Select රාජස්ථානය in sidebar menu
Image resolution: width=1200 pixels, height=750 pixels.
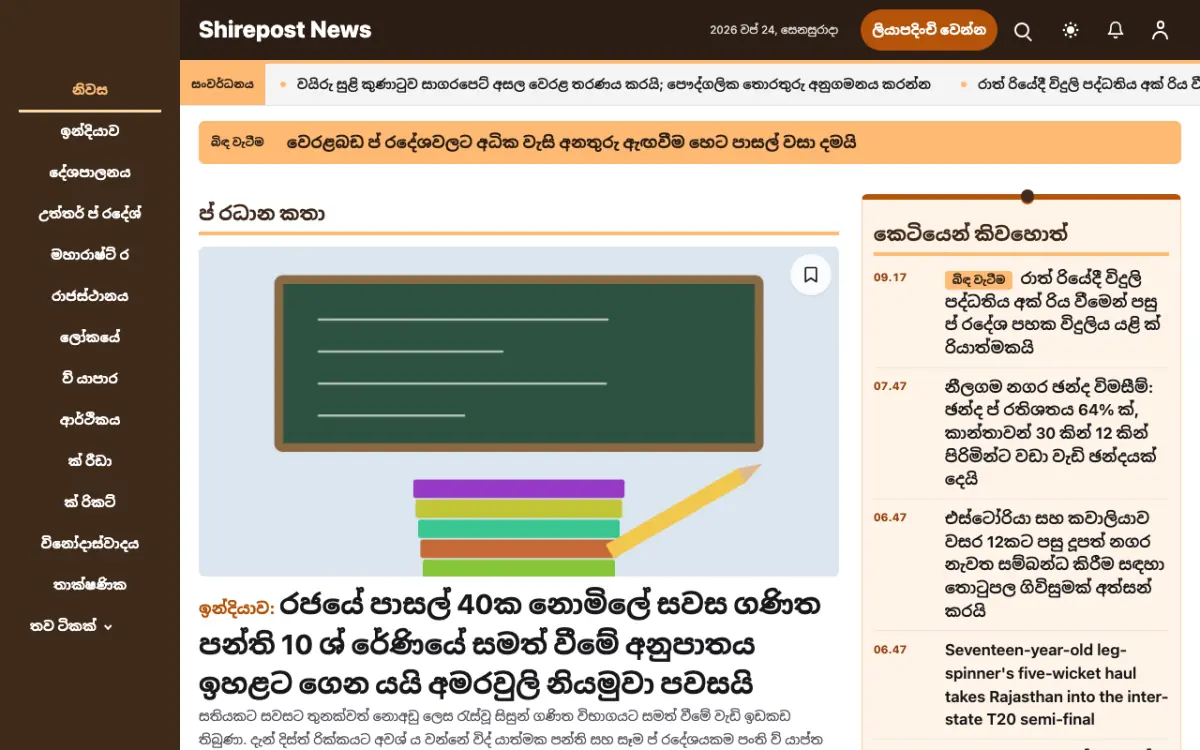tap(90, 296)
